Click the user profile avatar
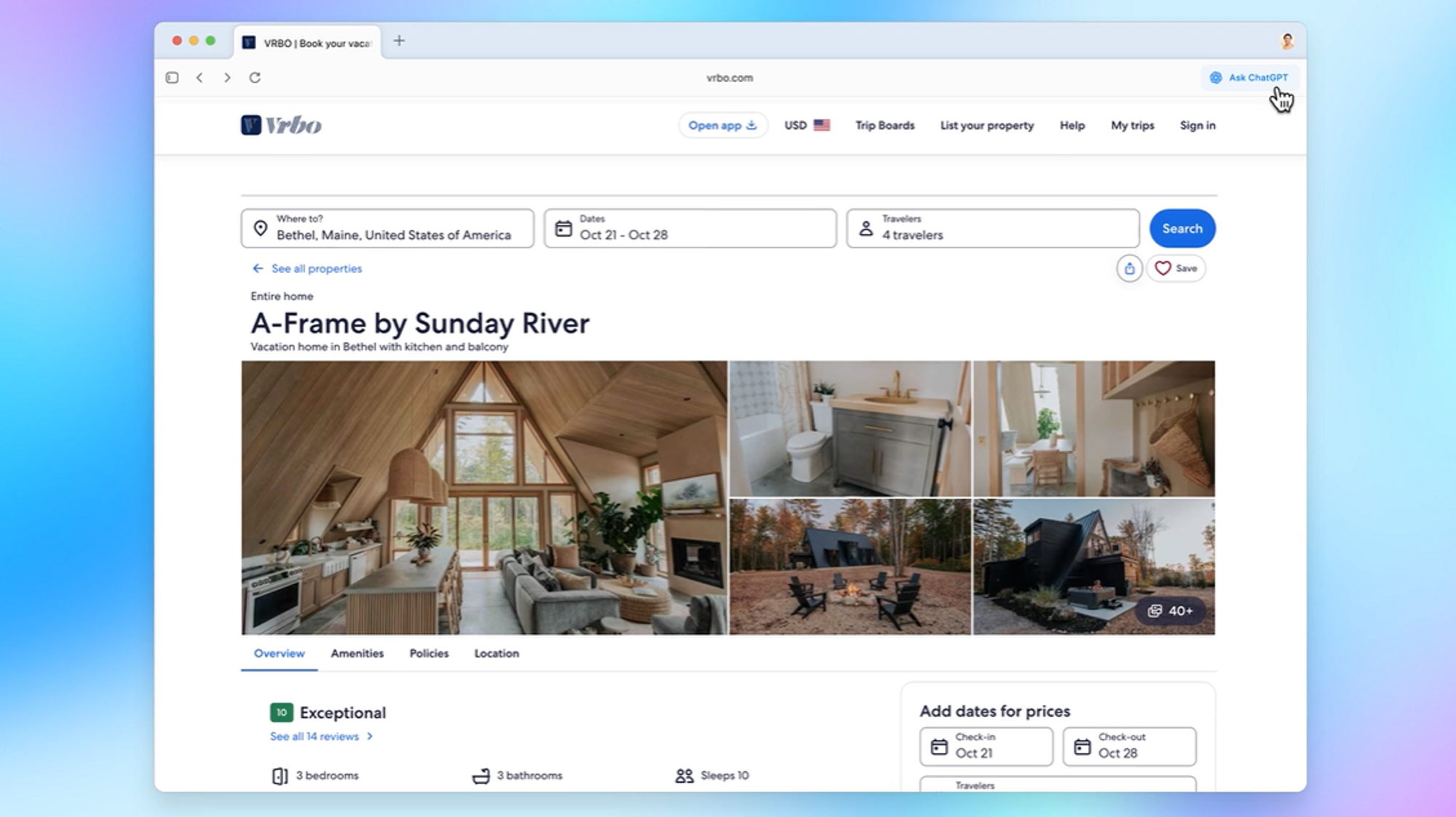 pos(1286,42)
